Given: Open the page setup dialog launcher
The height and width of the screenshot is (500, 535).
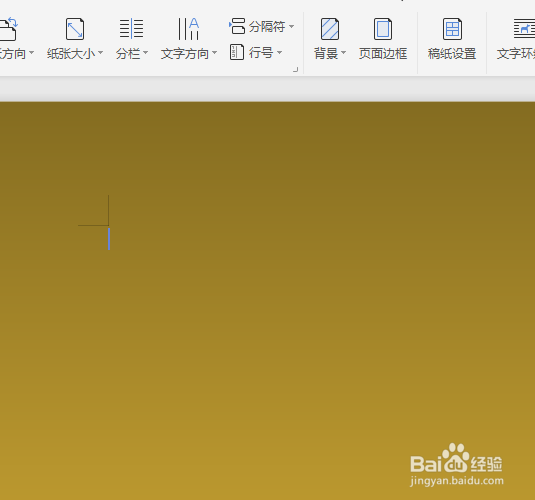Looking at the screenshot, I should pyautogui.click(x=295, y=70).
